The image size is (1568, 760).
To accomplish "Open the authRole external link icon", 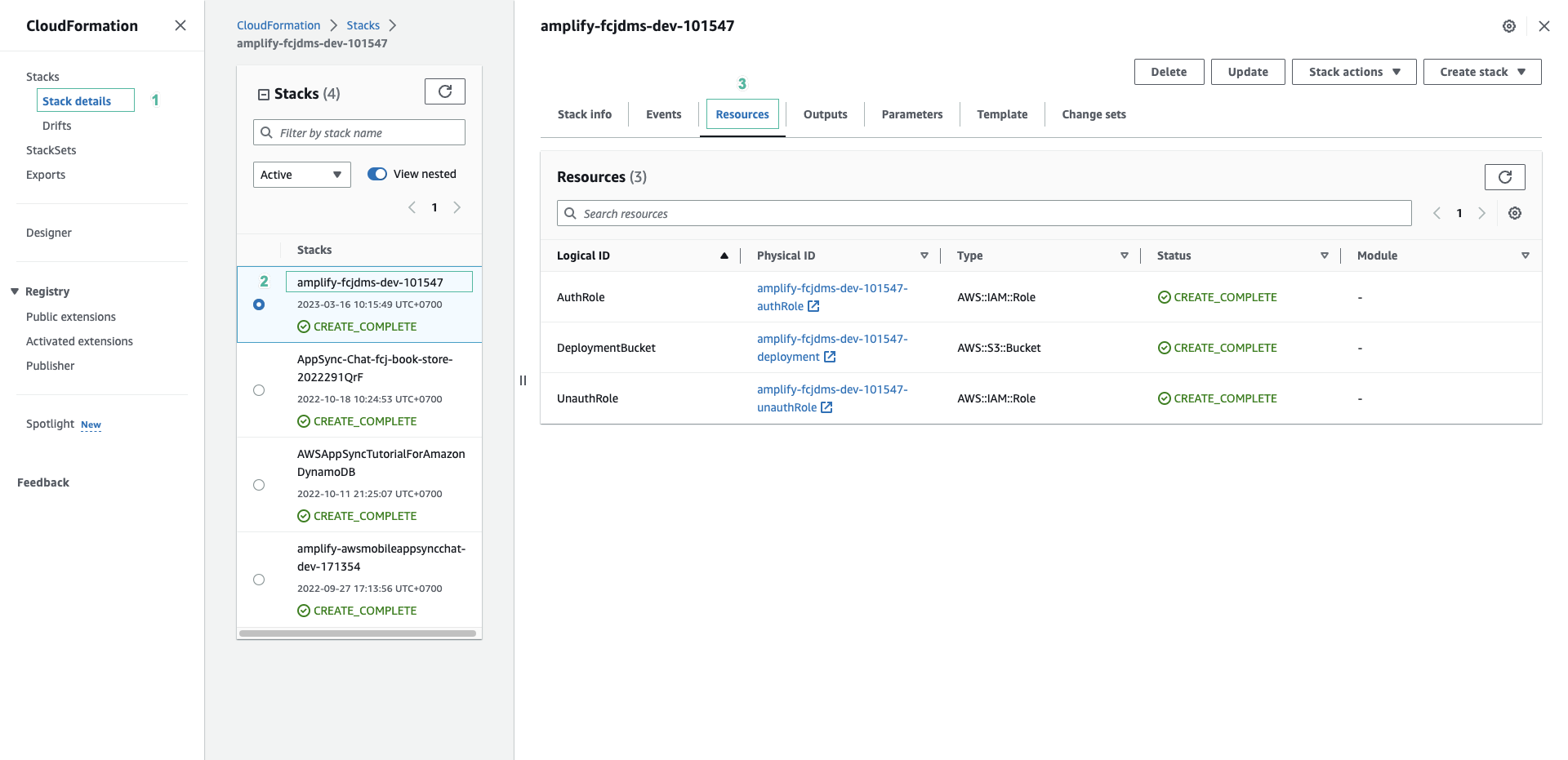I will point(813,306).
